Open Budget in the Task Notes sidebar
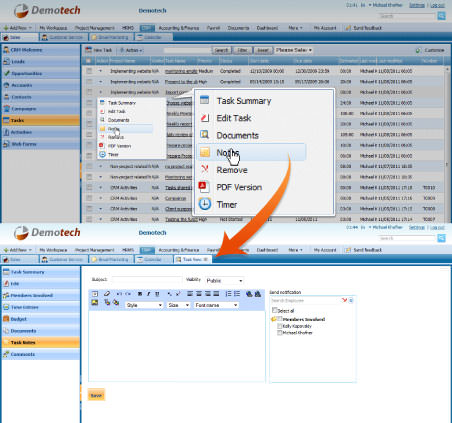The image size is (452, 423). (x=41, y=319)
